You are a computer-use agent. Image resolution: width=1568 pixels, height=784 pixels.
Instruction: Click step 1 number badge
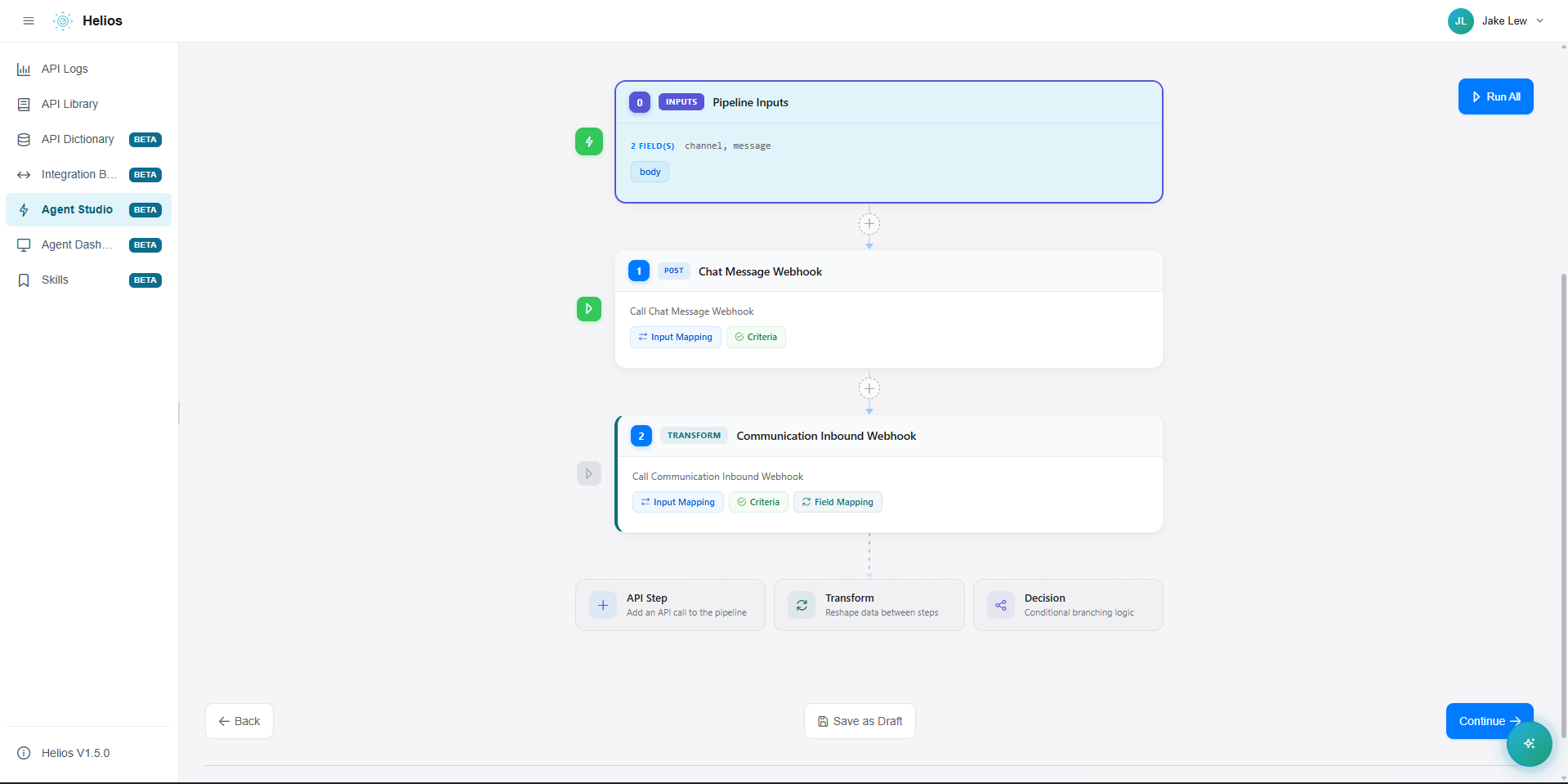[x=639, y=271]
